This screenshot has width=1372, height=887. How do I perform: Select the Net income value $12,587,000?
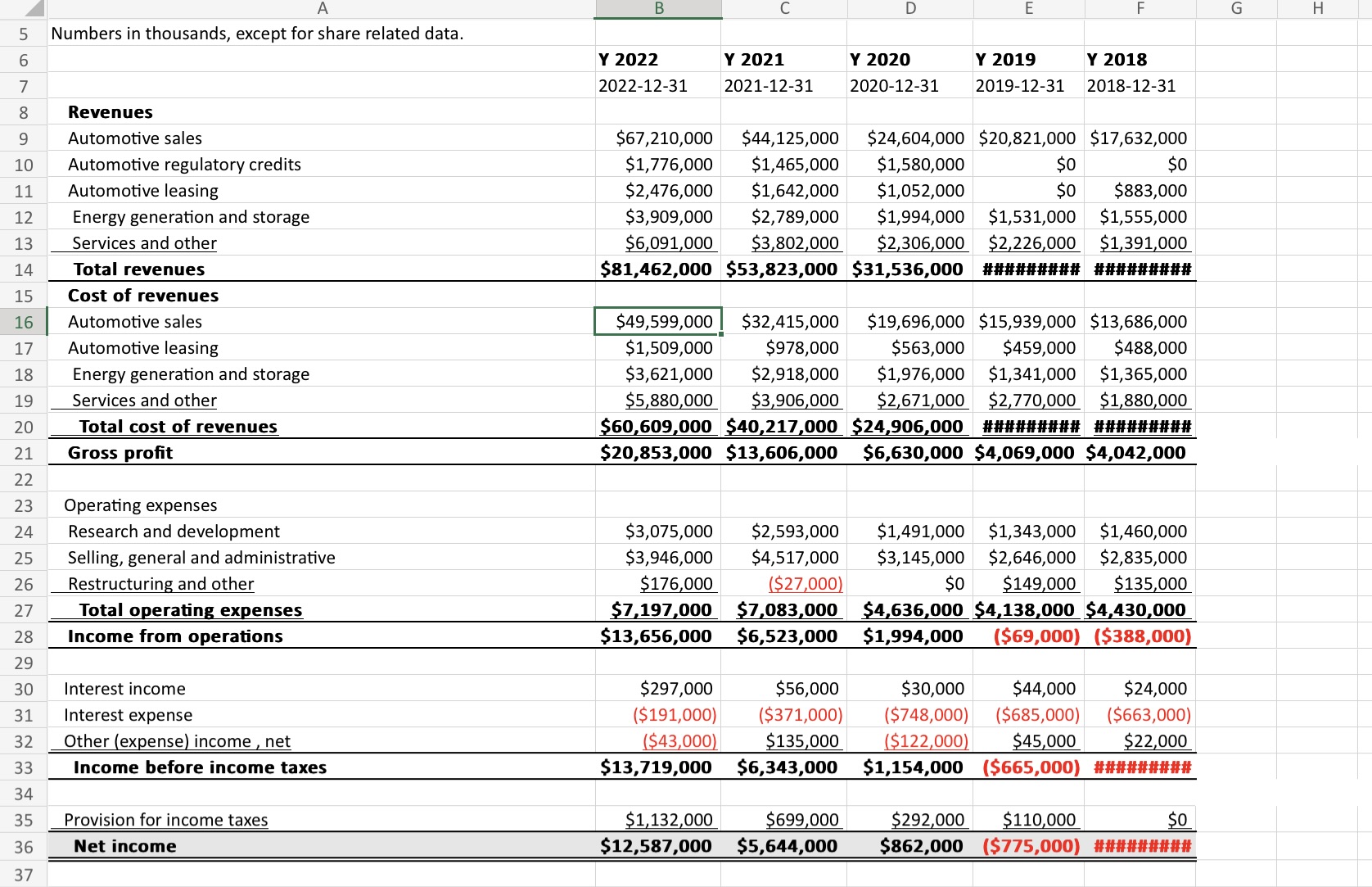656,846
